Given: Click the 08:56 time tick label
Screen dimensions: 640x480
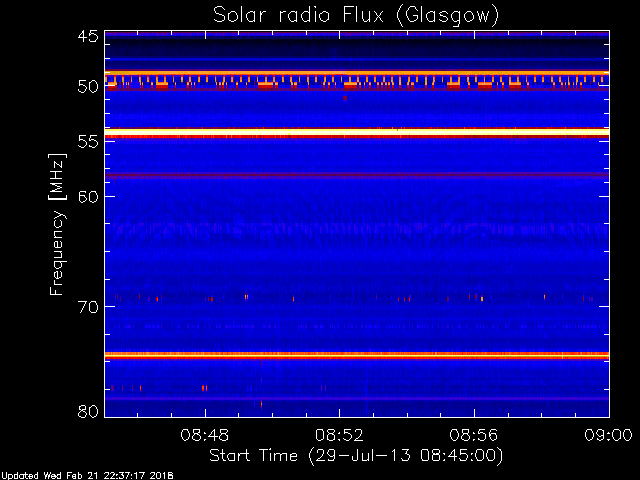Looking at the screenshot, I should point(474,435).
